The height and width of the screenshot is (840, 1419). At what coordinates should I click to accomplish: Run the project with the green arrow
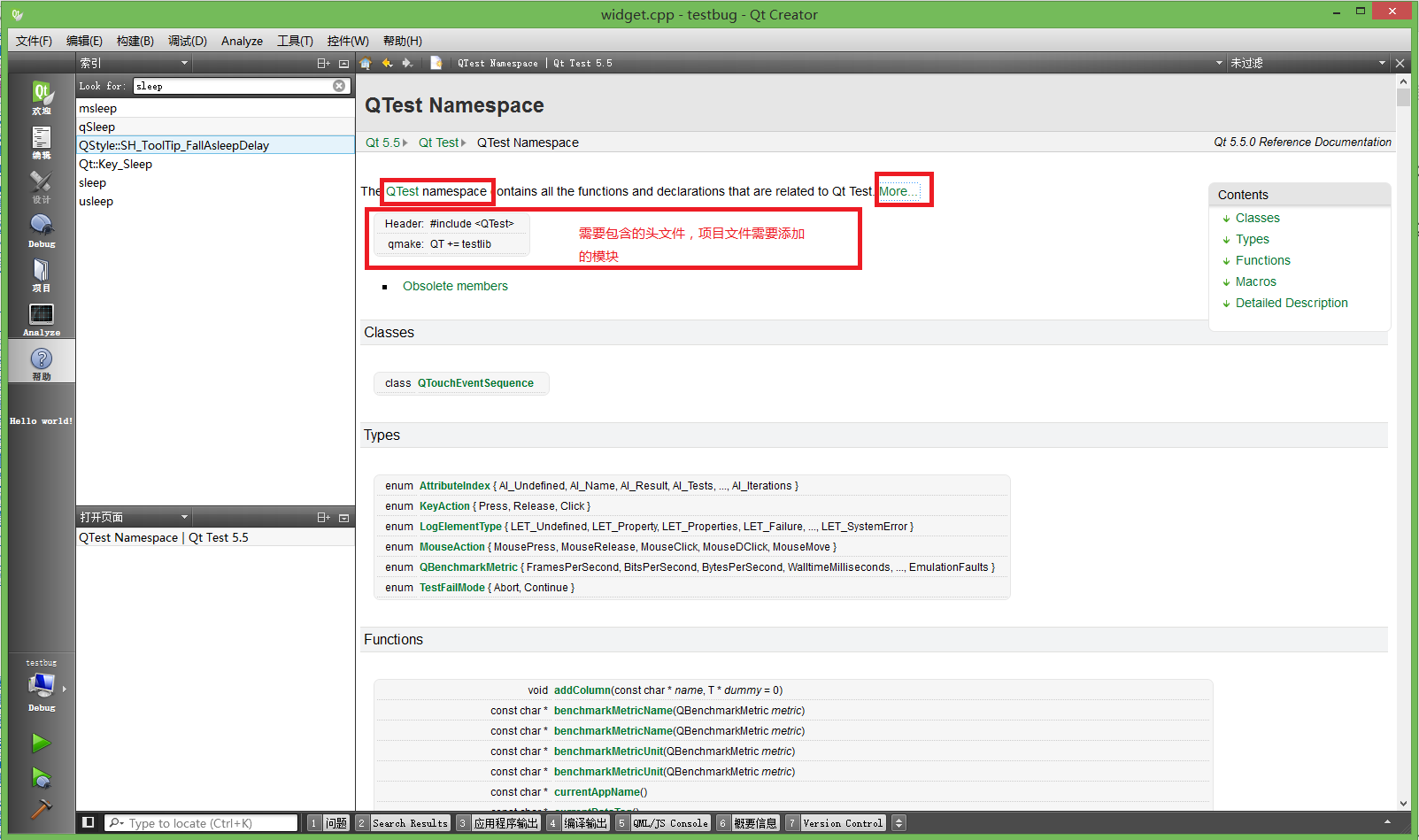[x=42, y=743]
